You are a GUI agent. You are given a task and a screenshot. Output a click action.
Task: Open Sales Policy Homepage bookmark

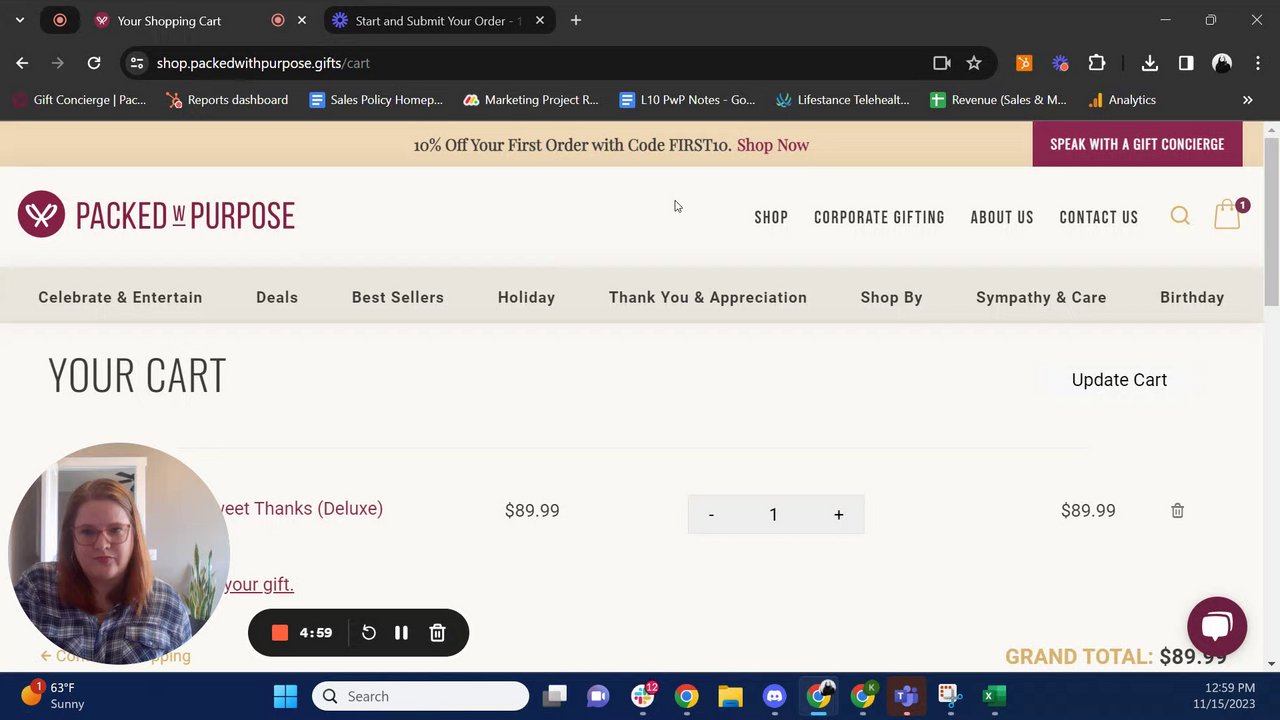coord(376,100)
